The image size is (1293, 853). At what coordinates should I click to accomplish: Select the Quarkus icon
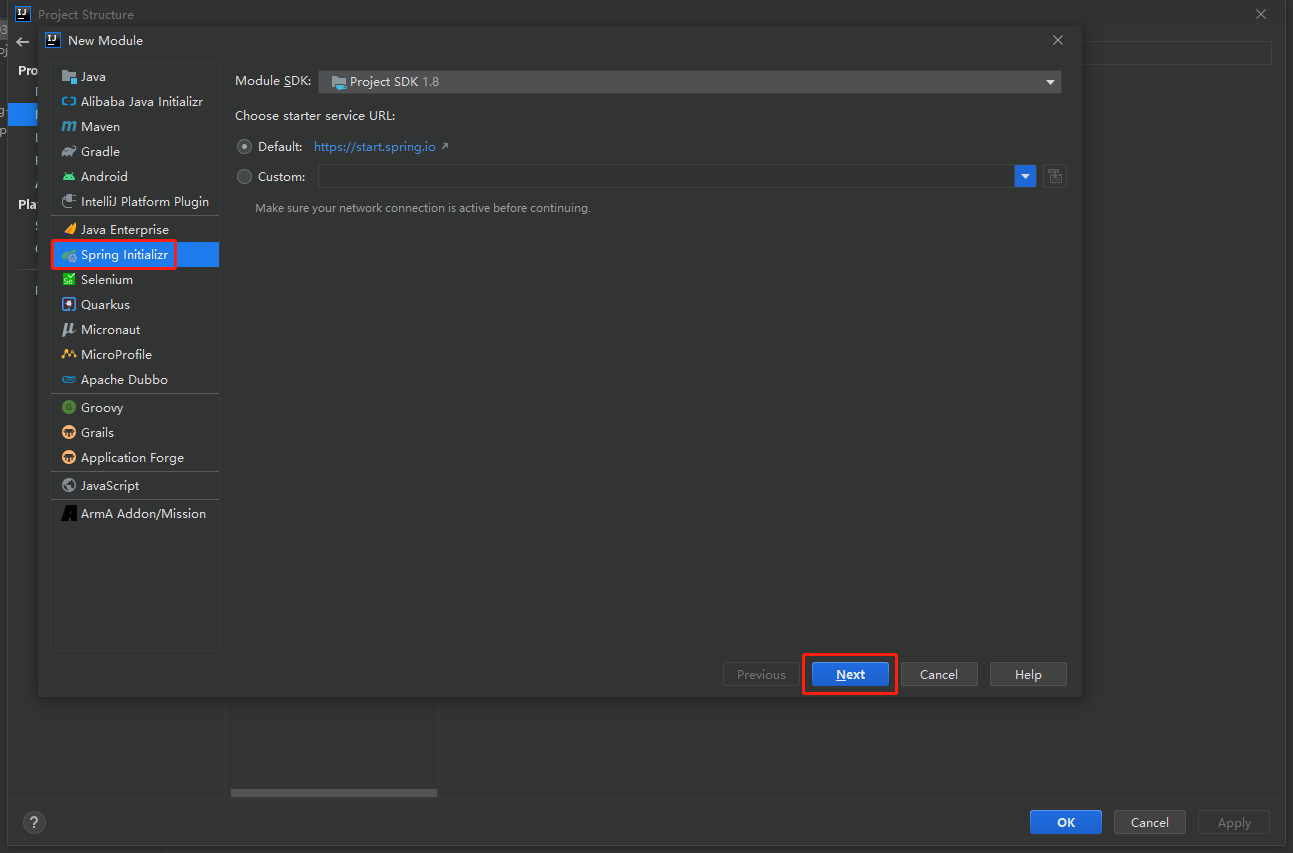pos(69,305)
